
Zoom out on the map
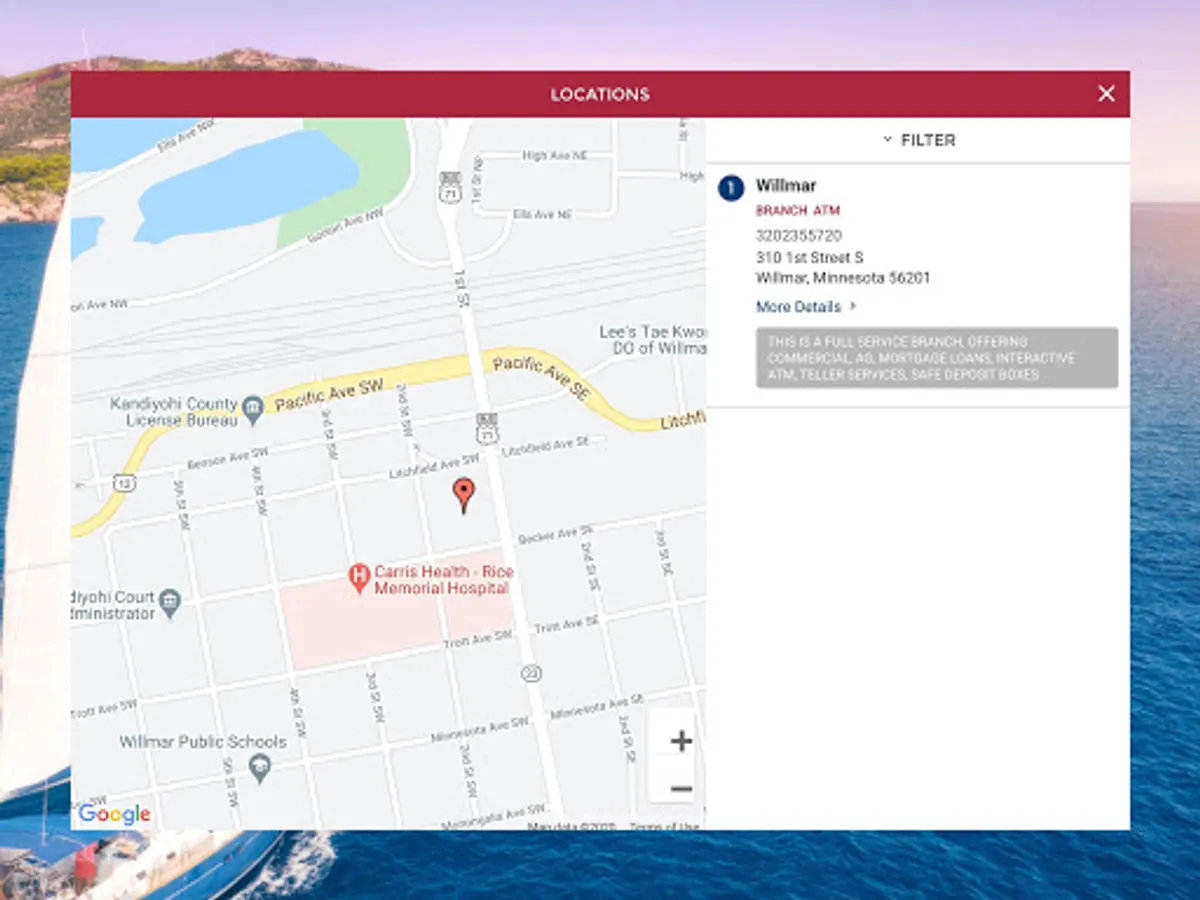point(681,789)
